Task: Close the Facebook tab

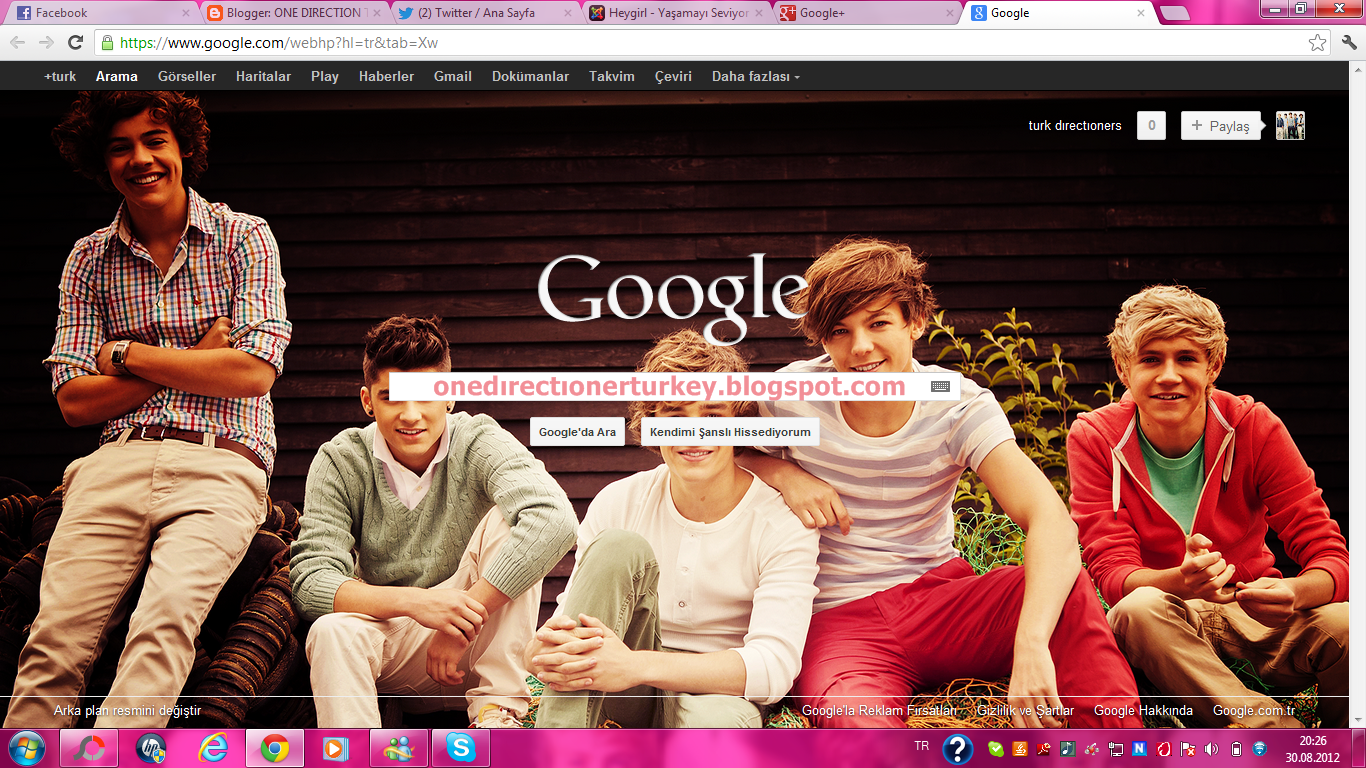Action: (186, 13)
